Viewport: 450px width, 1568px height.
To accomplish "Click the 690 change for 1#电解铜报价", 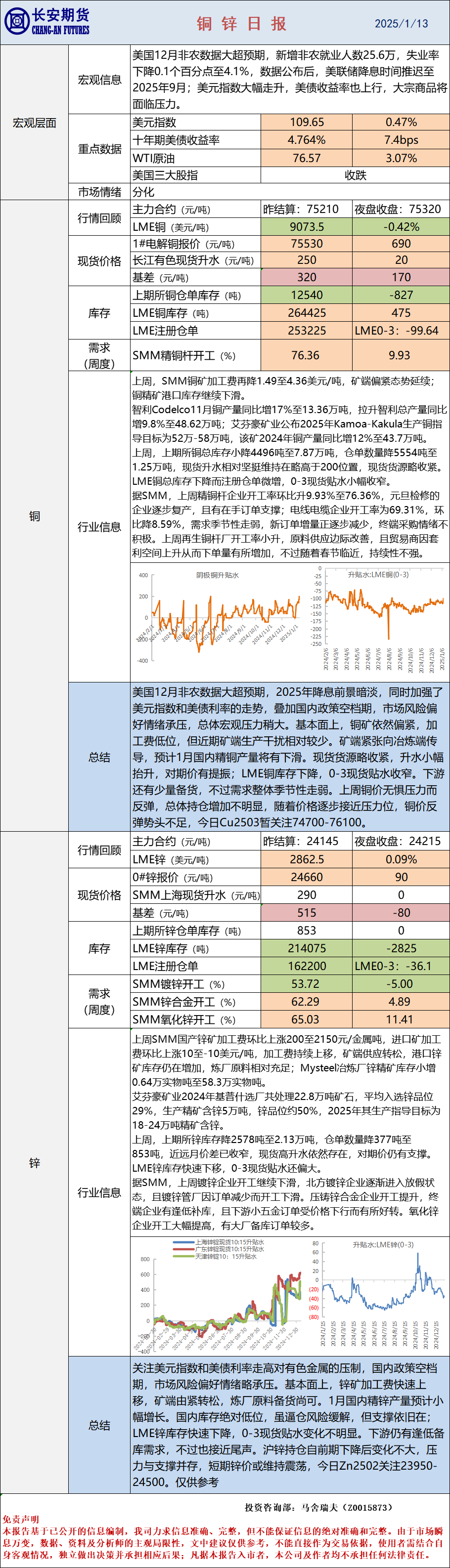I will click(x=401, y=244).
